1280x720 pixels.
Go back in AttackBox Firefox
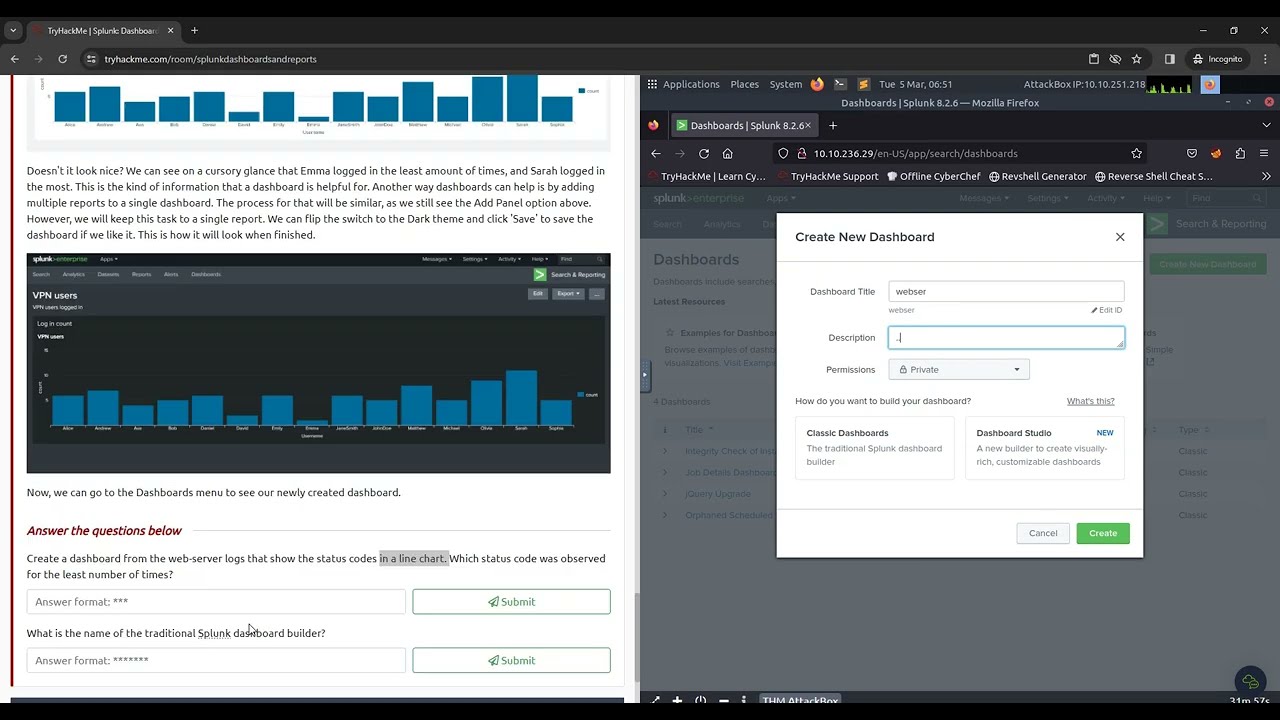(656, 153)
